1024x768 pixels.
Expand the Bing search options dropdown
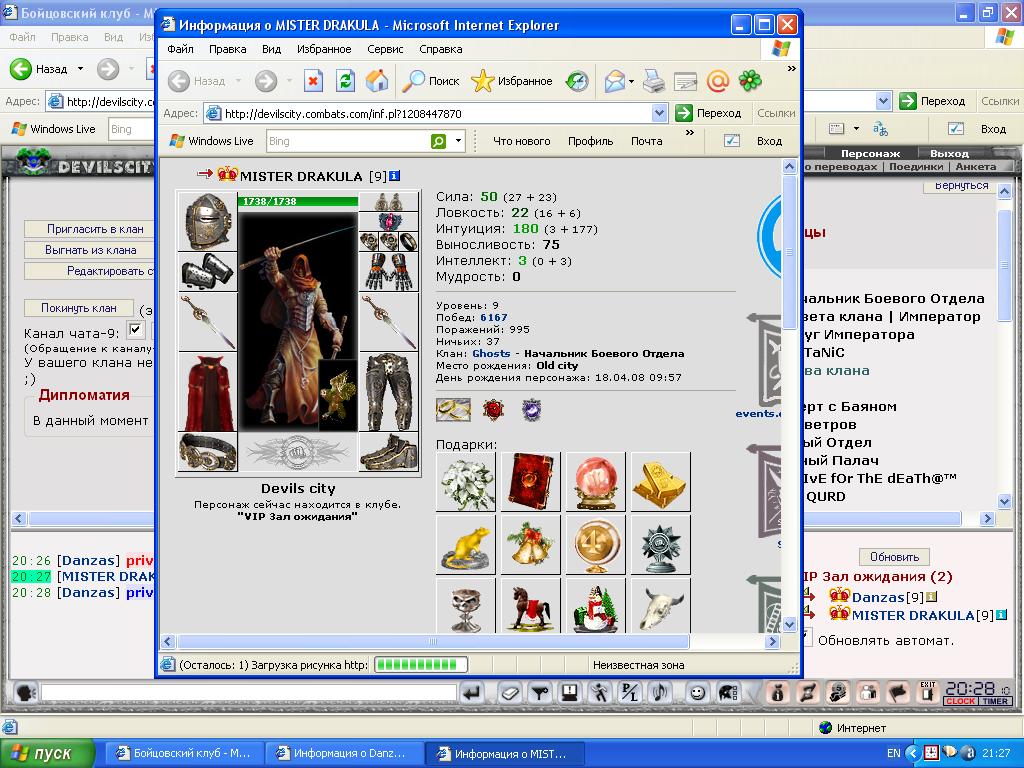point(458,140)
